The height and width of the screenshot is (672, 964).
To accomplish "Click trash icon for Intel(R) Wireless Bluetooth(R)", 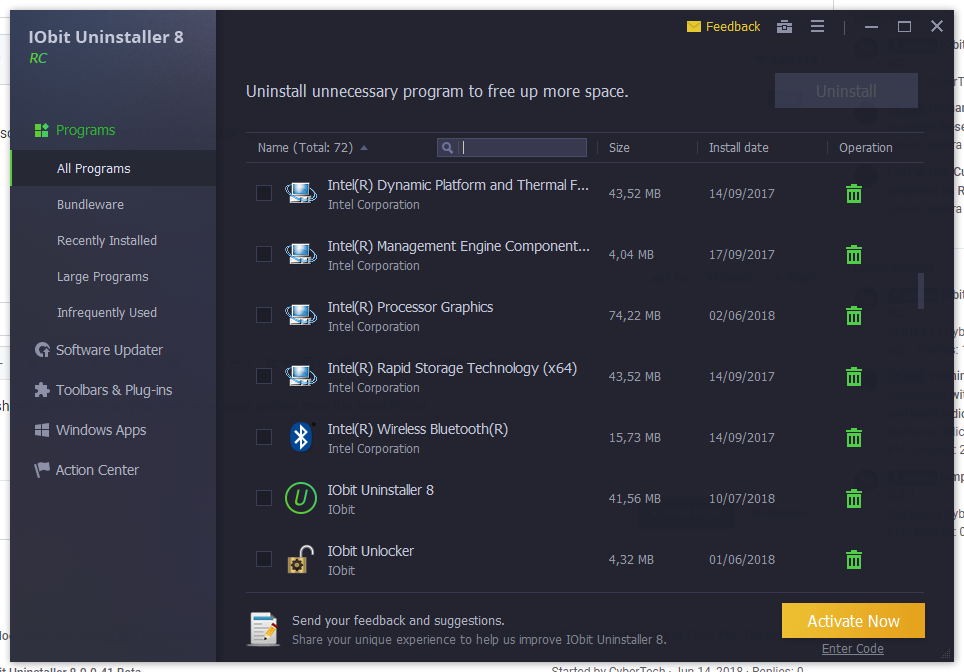I will click(853, 438).
